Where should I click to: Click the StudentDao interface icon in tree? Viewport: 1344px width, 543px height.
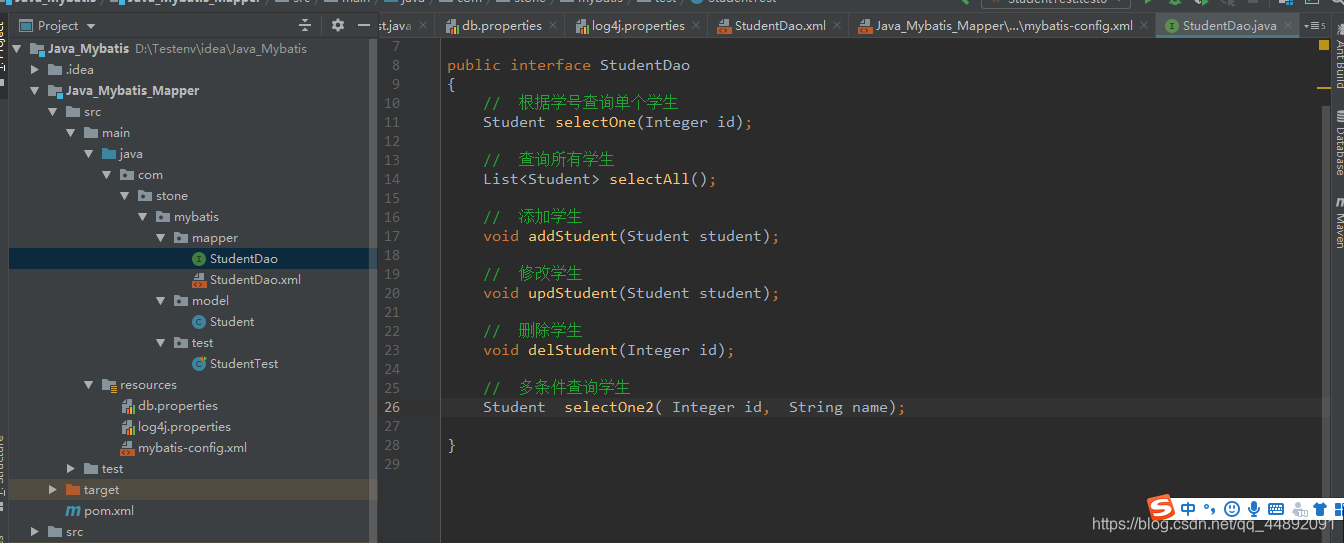(x=199, y=258)
